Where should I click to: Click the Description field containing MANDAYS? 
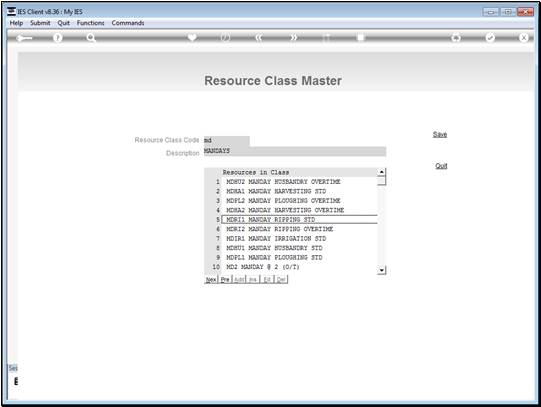[x=295, y=151]
